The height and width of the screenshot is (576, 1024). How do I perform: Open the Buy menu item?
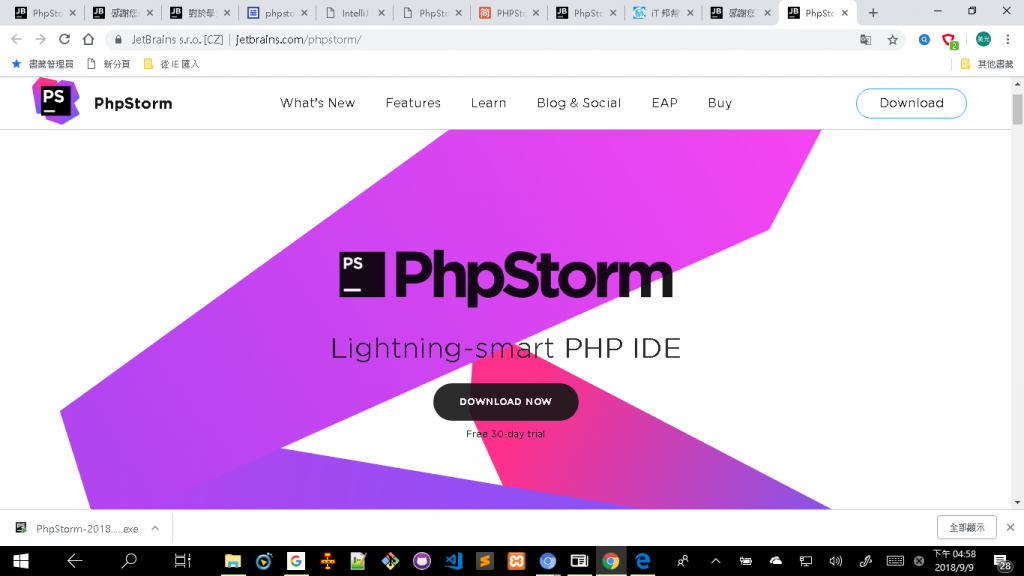click(720, 103)
